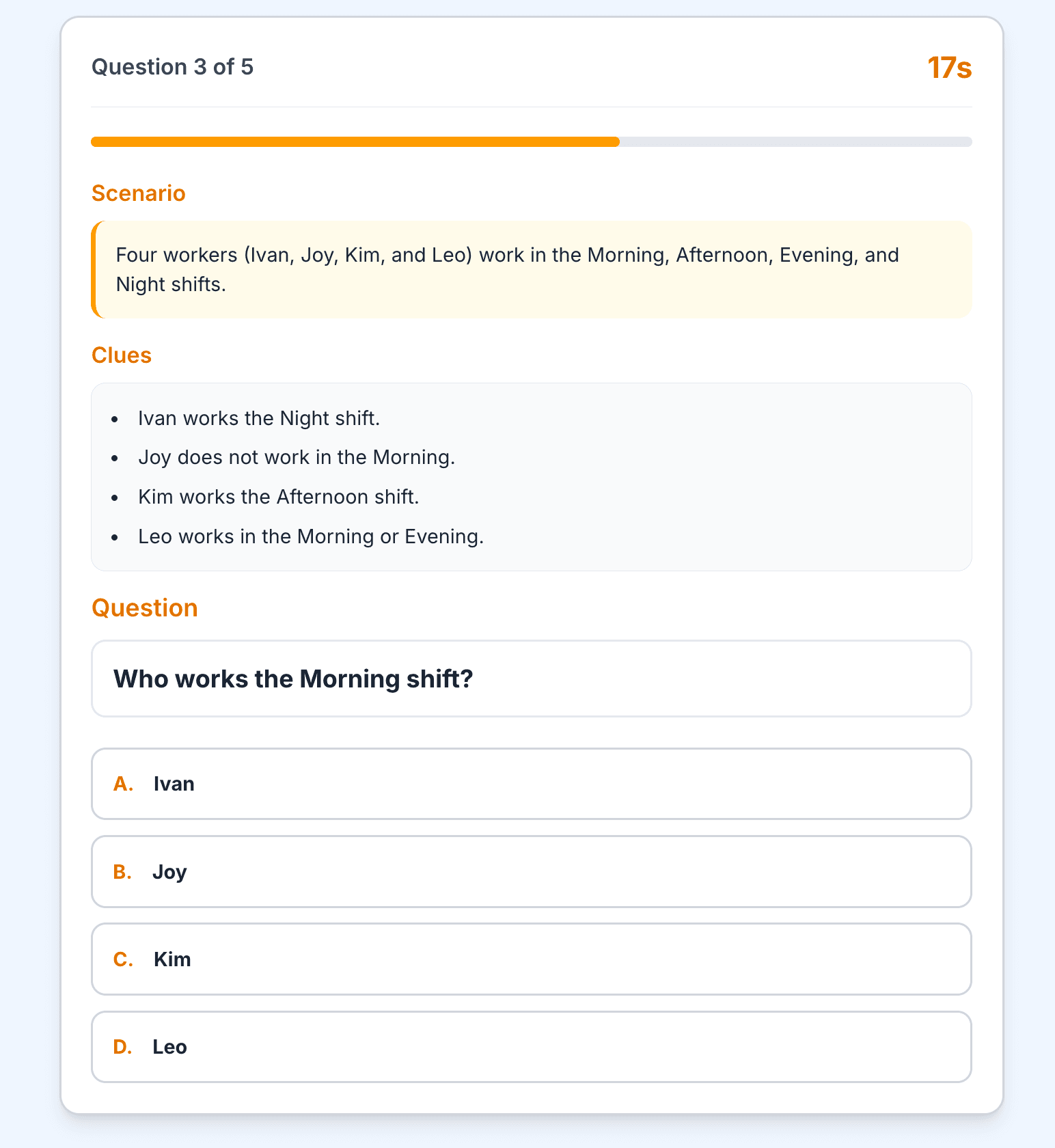1055x1148 pixels.
Task: Click the yellow scenario description box
Action: pyautogui.click(x=531, y=269)
